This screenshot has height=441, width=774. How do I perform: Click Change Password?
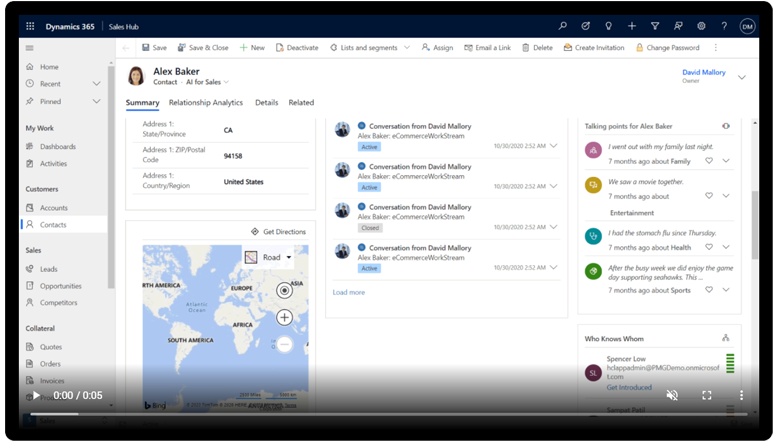[667, 48]
